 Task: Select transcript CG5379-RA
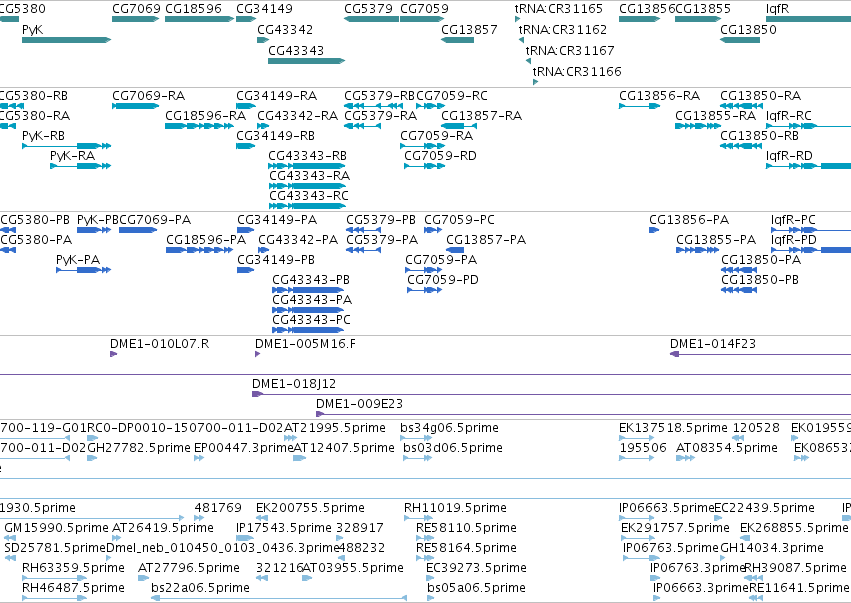coord(363,126)
